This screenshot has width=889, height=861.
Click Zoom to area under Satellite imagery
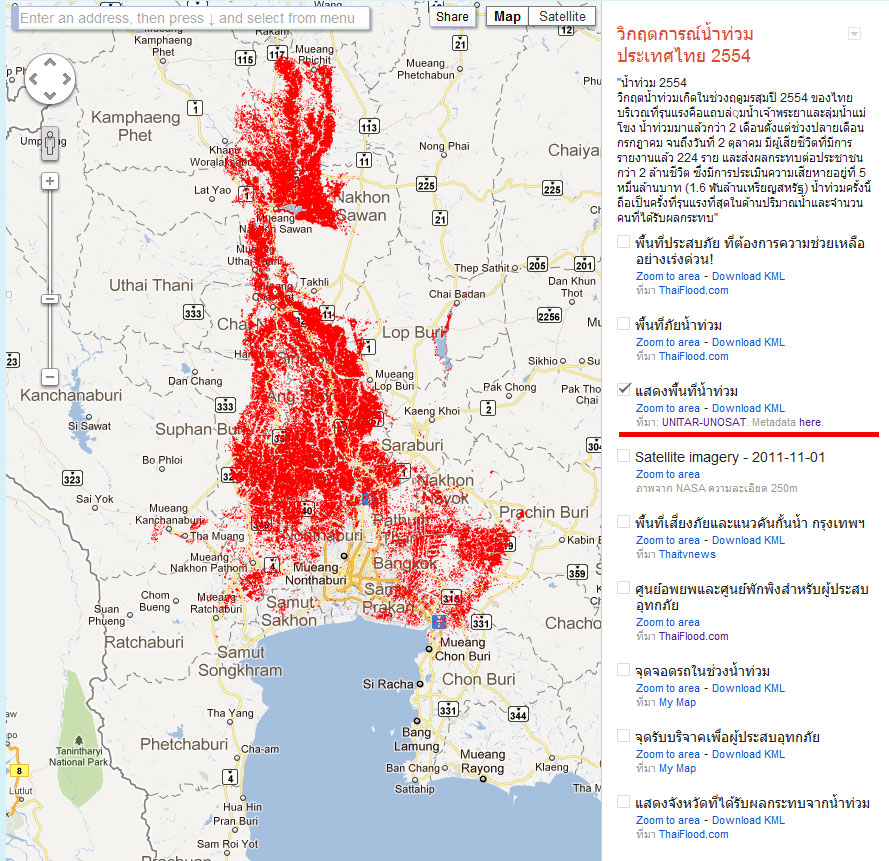pos(667,474)
